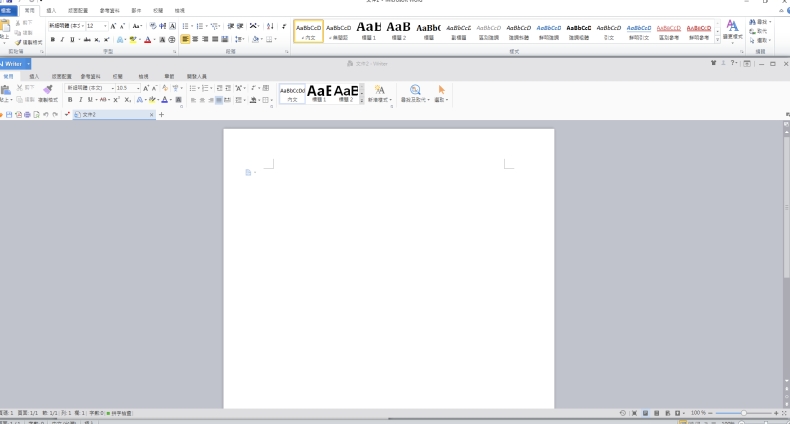Click Writer's undo icon
Image resolution: width=790 pixels, height=424 pixels.
point(46,115)
